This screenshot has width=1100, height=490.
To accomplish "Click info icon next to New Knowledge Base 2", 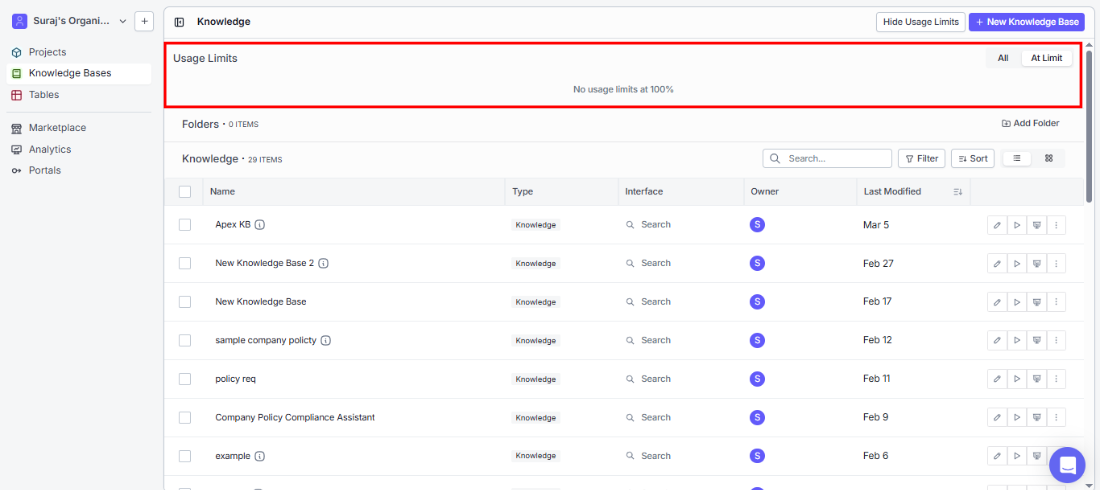I will tap(323, 263).
